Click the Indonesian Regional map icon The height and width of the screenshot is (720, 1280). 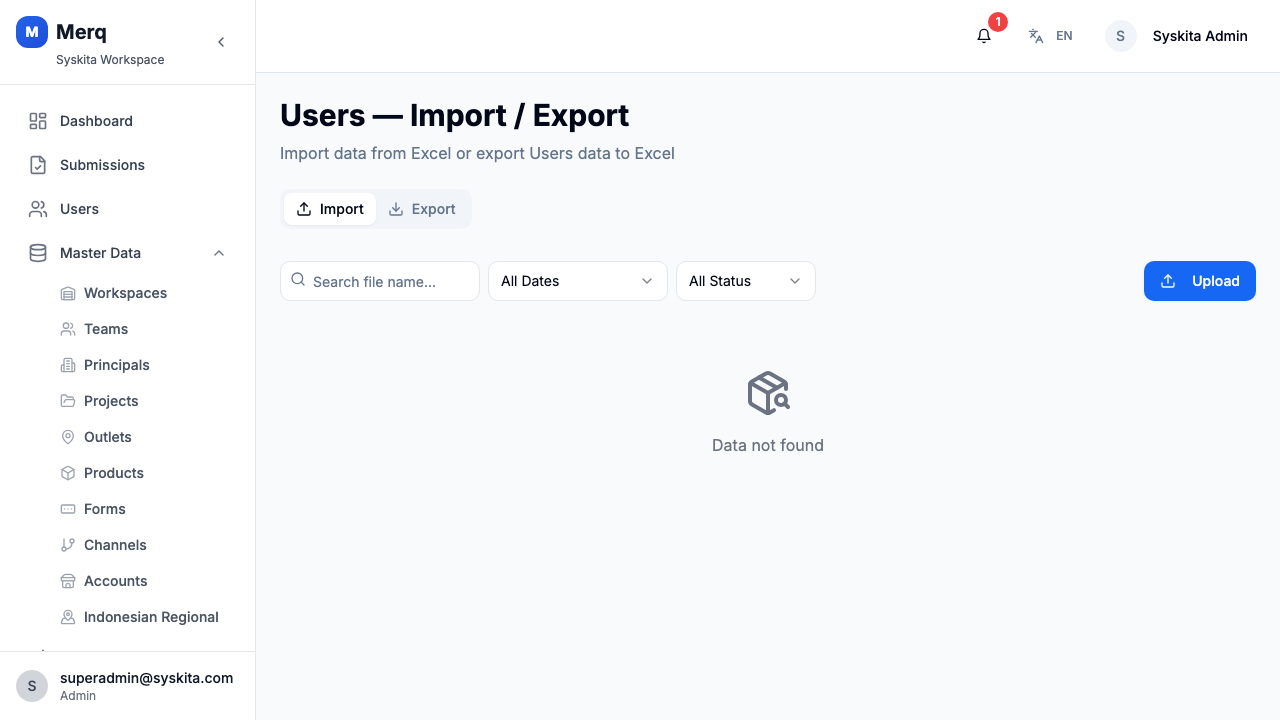(x=68, y=617)
